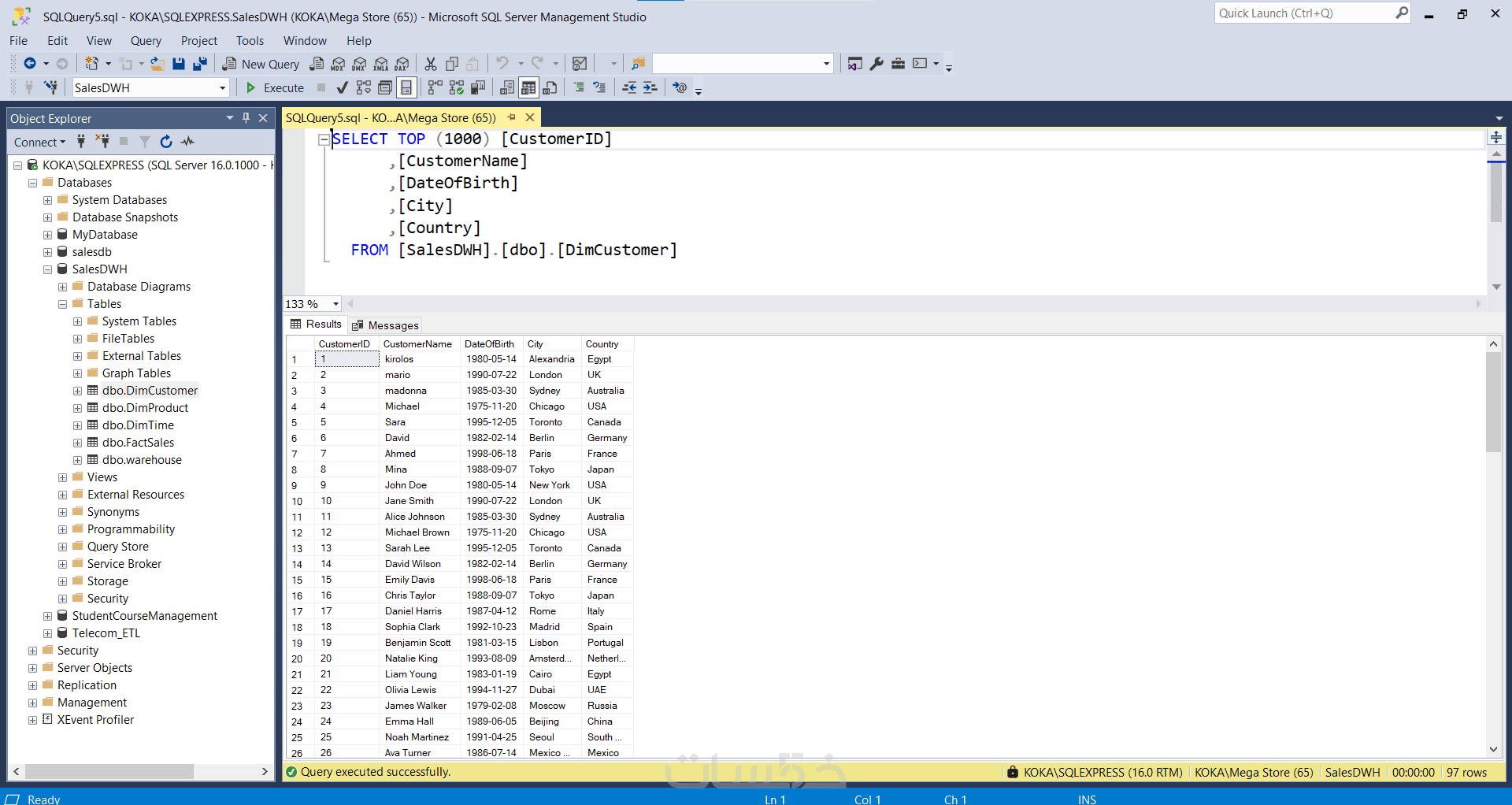Comment out the selected lines

tap(579, 87)
